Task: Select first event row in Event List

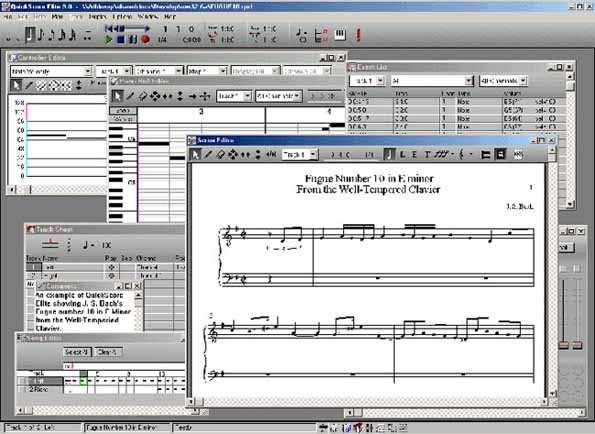Action: point(456,102)
